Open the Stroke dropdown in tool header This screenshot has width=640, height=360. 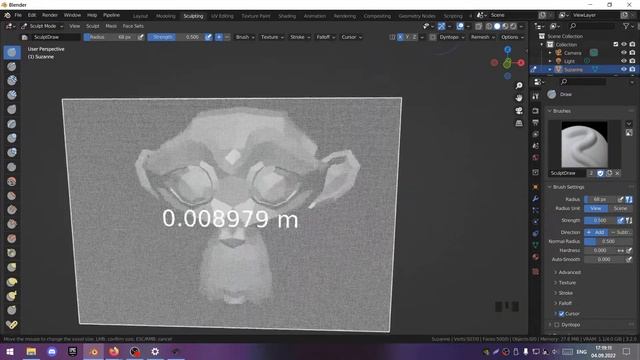coord(300,37)
